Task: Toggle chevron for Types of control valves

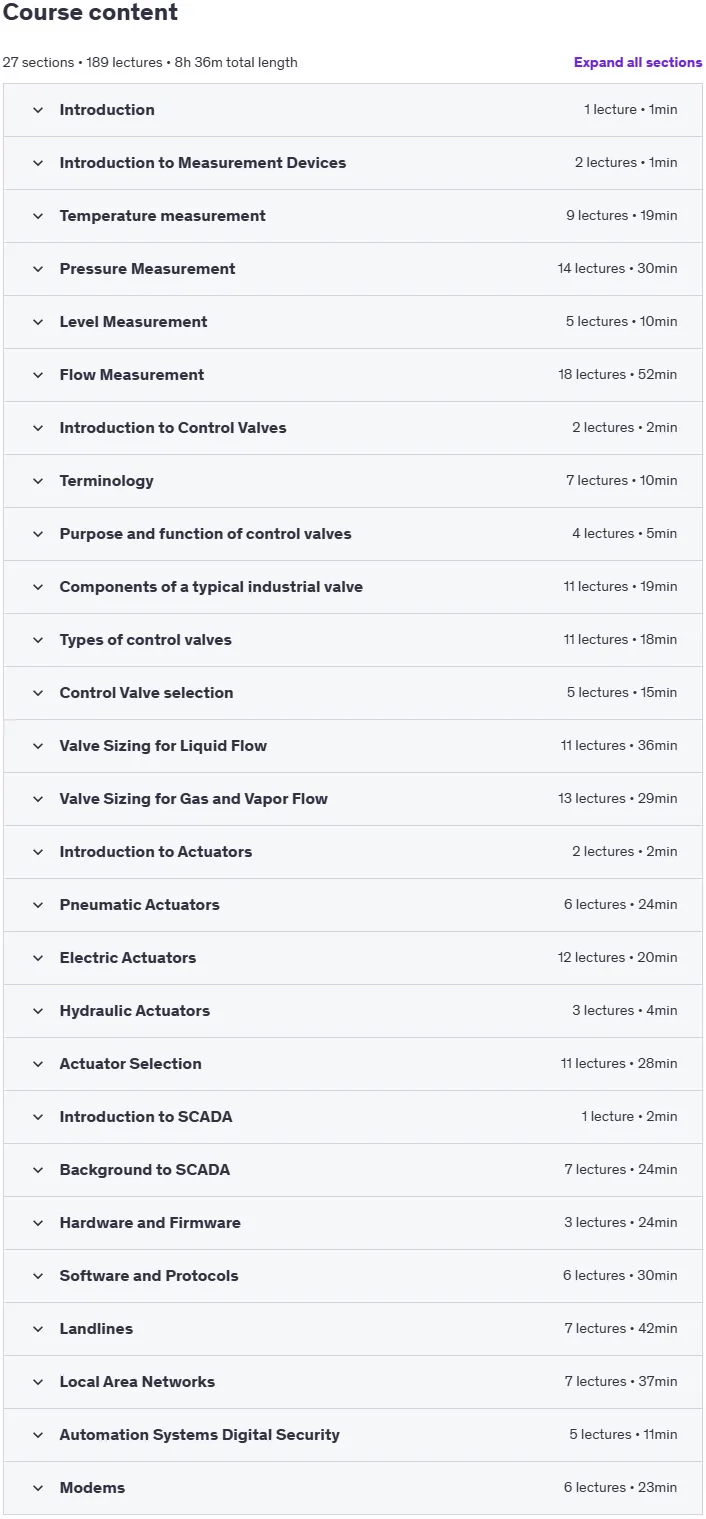Action: coord(38,640)
